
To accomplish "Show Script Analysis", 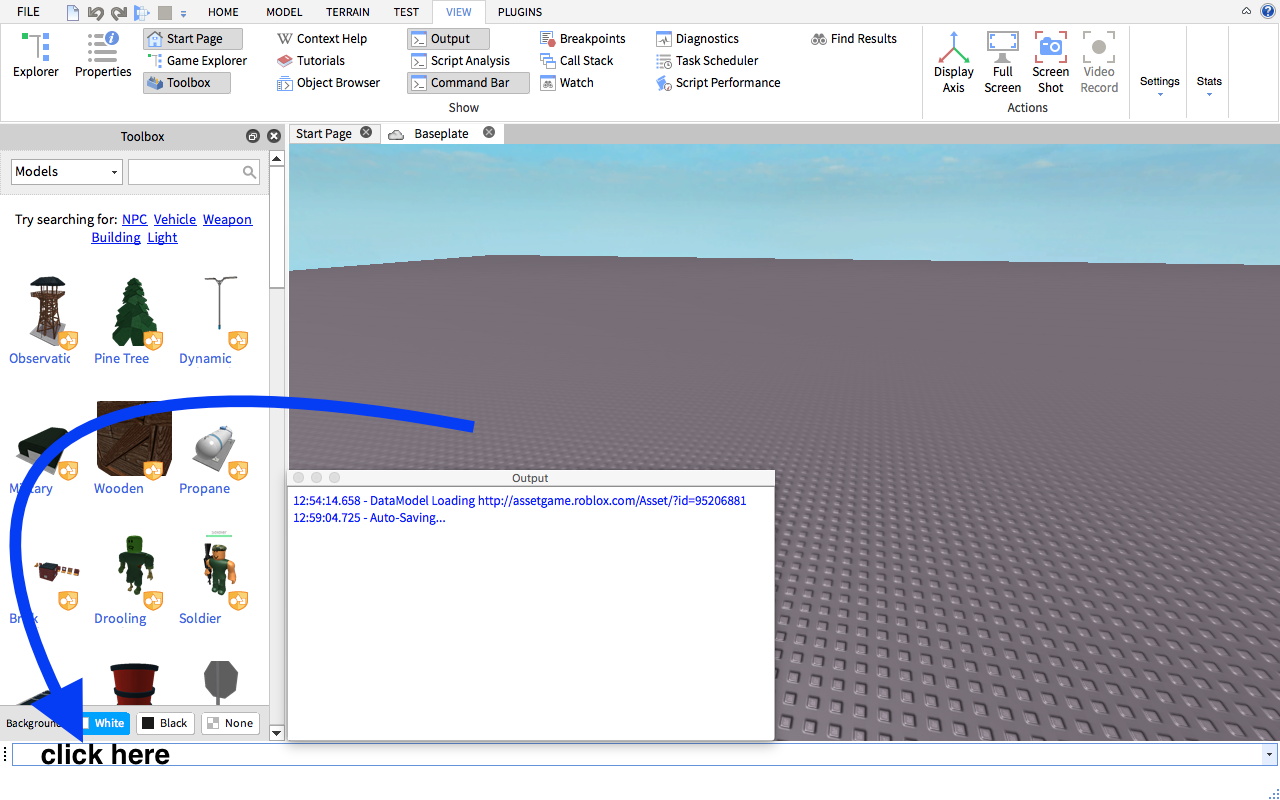I will coord(460,61).
